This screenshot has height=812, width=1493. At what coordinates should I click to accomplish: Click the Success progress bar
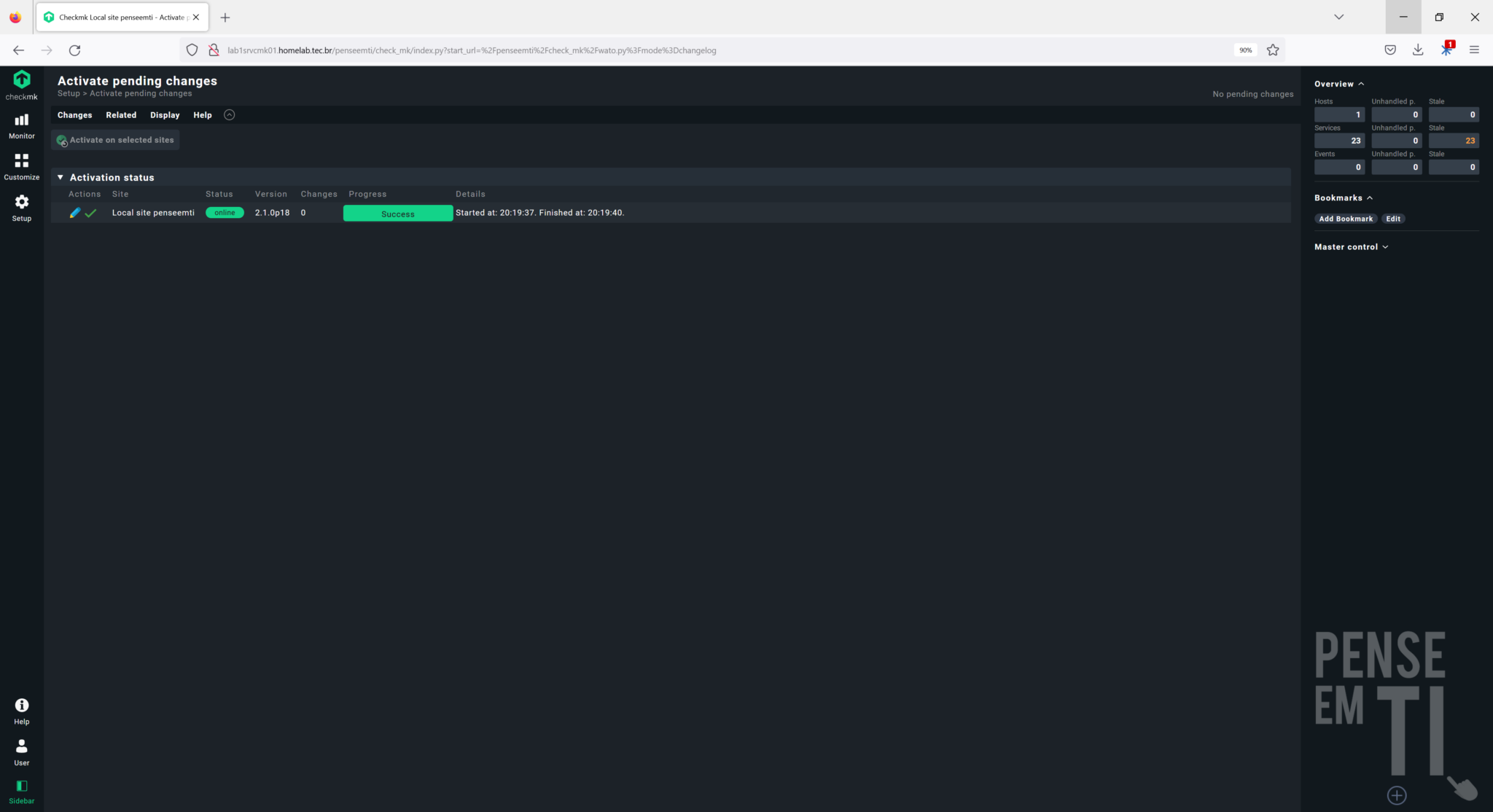tap(397, 213)
